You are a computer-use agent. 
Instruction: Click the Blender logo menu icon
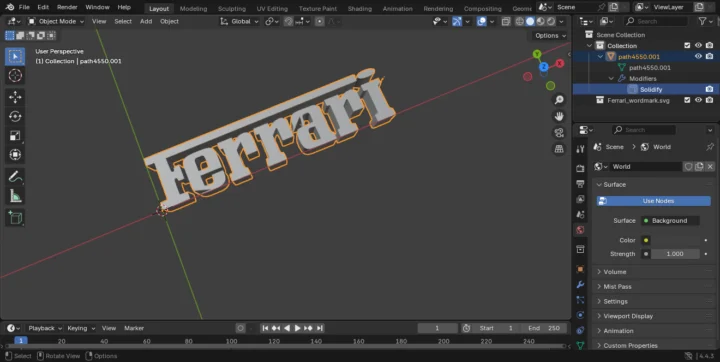tap(10, 7)
